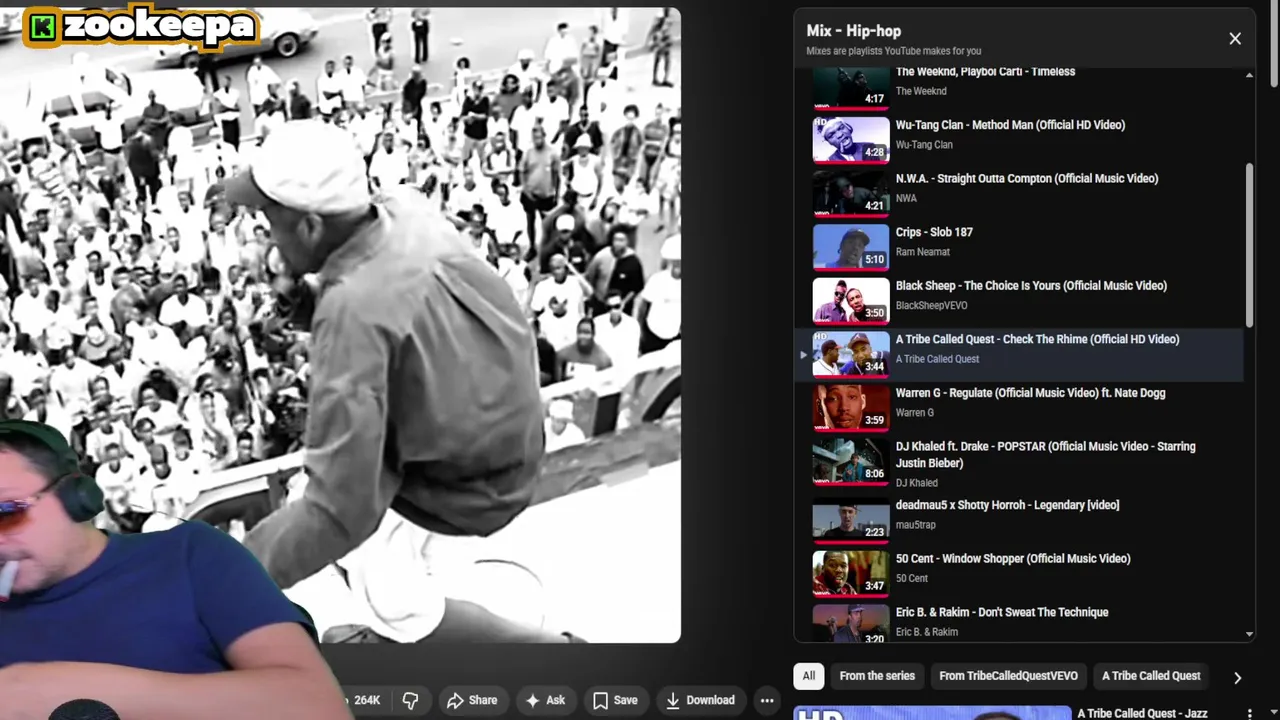Click the Choice Is Yours thumbnail 3:50
1280x720 pixels.
click(x=851, y=300)
